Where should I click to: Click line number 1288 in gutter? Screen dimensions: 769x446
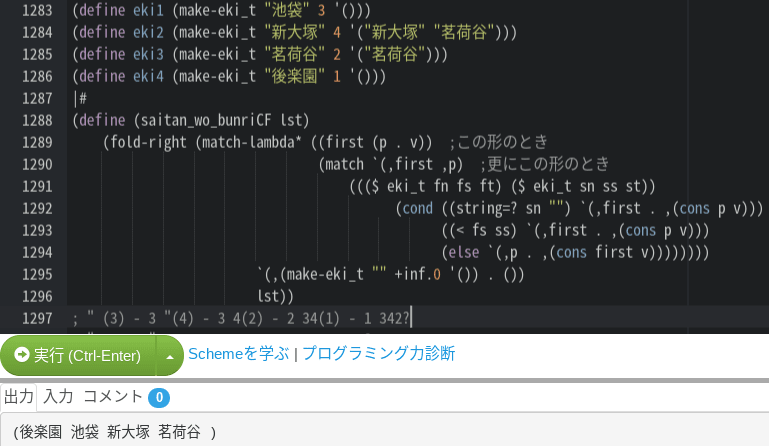[x=37, y=120]
